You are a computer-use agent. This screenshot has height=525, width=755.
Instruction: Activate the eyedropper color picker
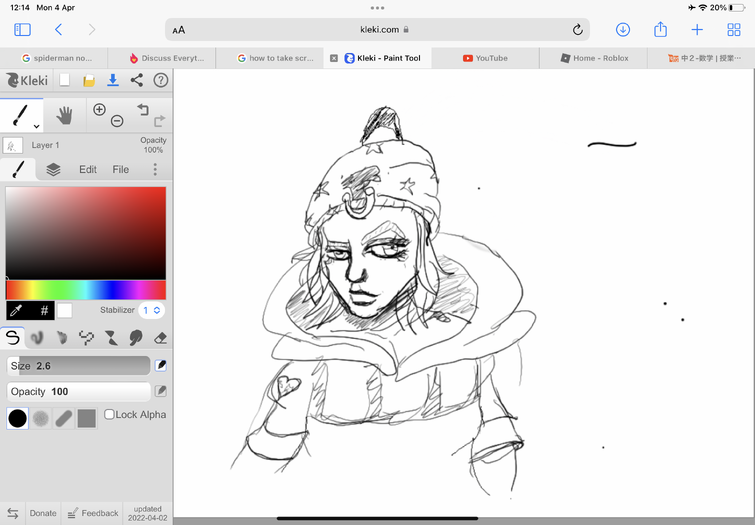point(16,311)
